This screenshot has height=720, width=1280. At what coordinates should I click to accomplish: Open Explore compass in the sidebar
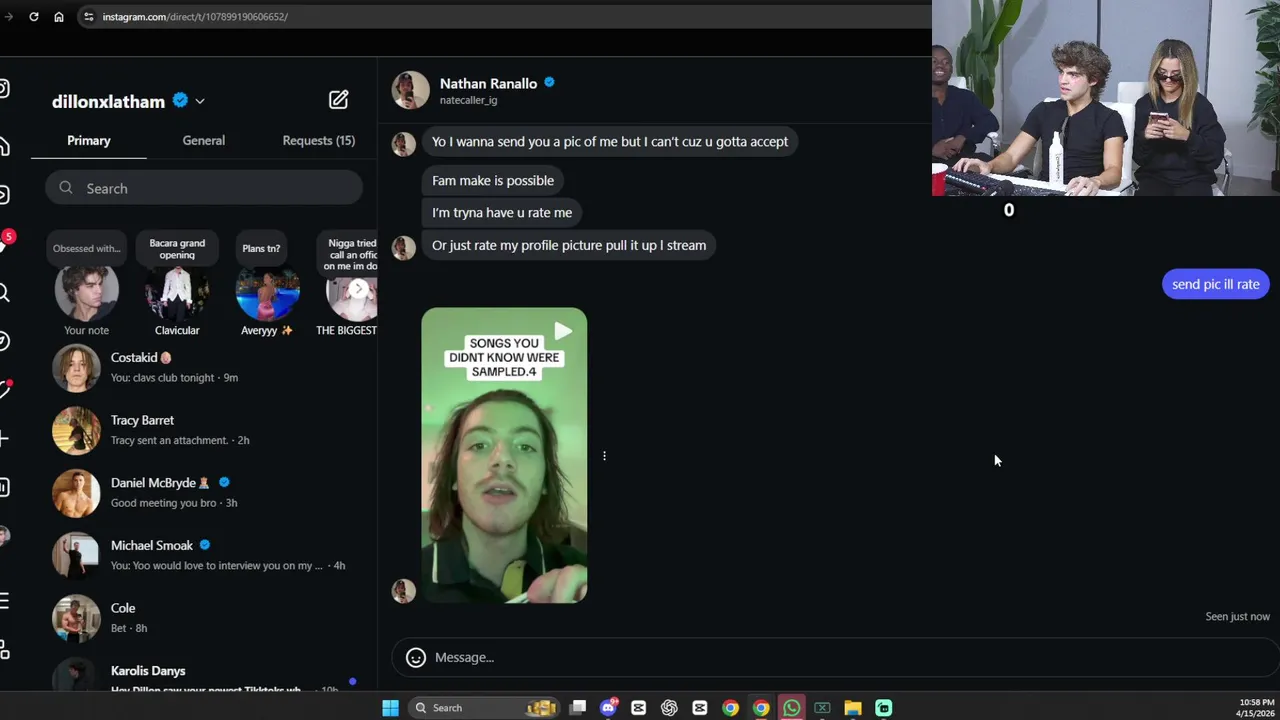click(x=4, y=341)
